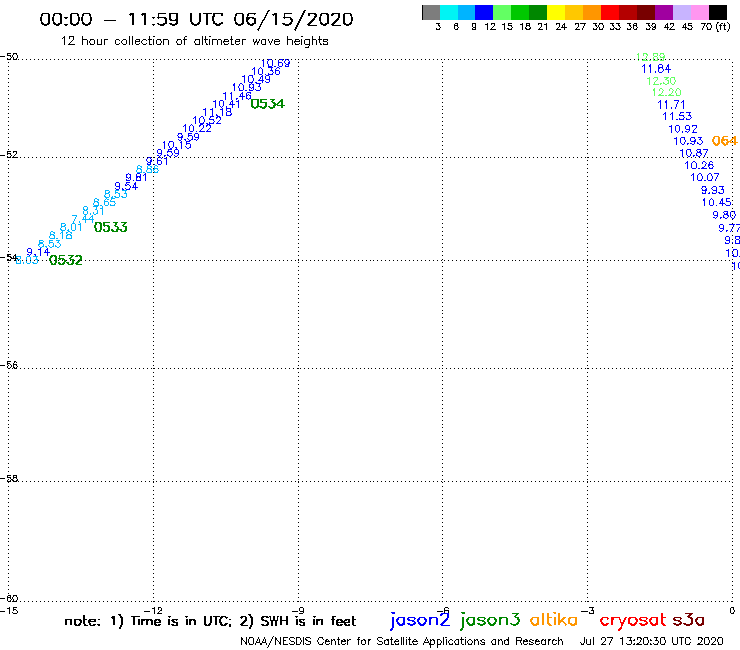Click the purple swatch in the legend bar
This screenshot has width=740, height=650.
tap(663, 12)
